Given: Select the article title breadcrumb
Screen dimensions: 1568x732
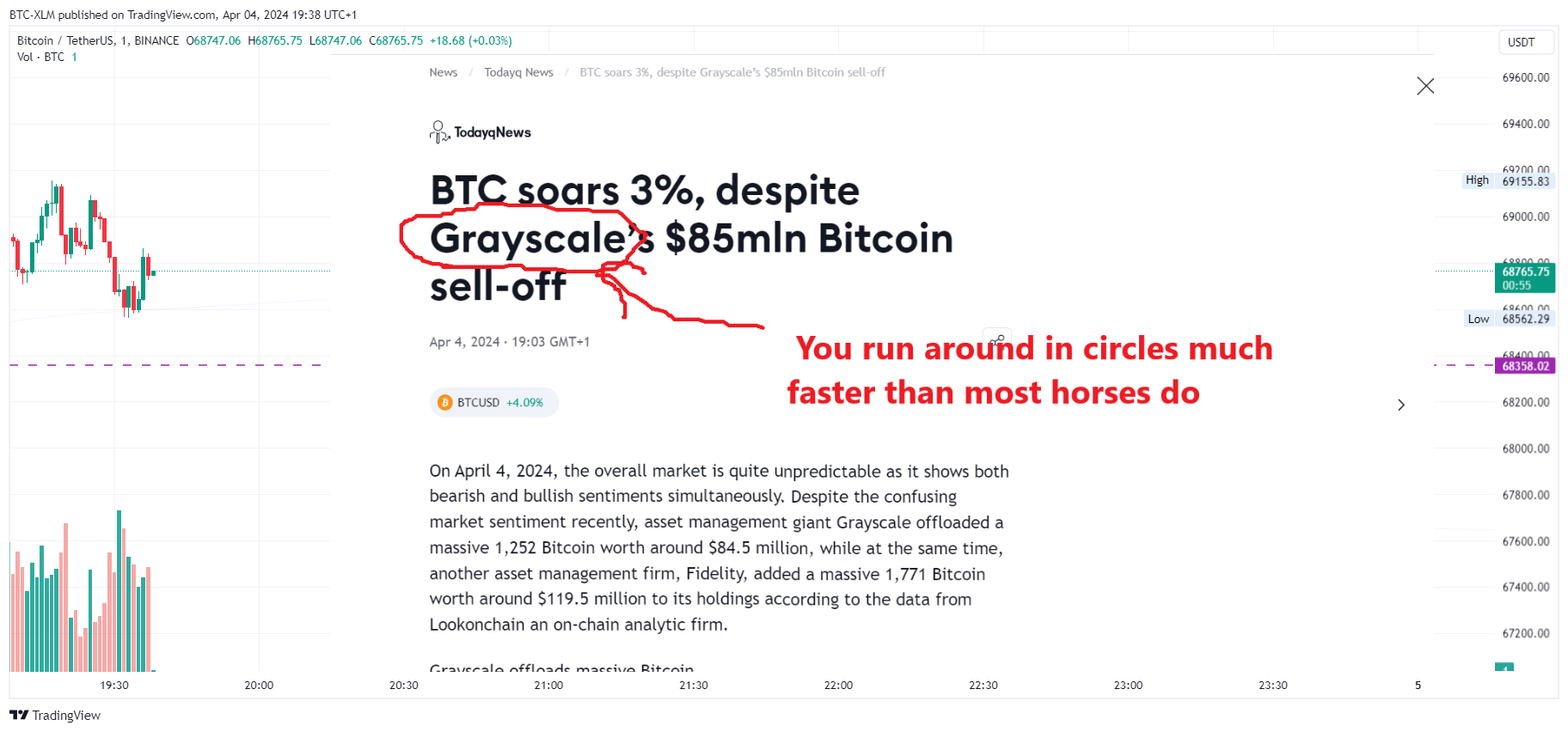Looking at the screenshot, I should tap(732, 72).
